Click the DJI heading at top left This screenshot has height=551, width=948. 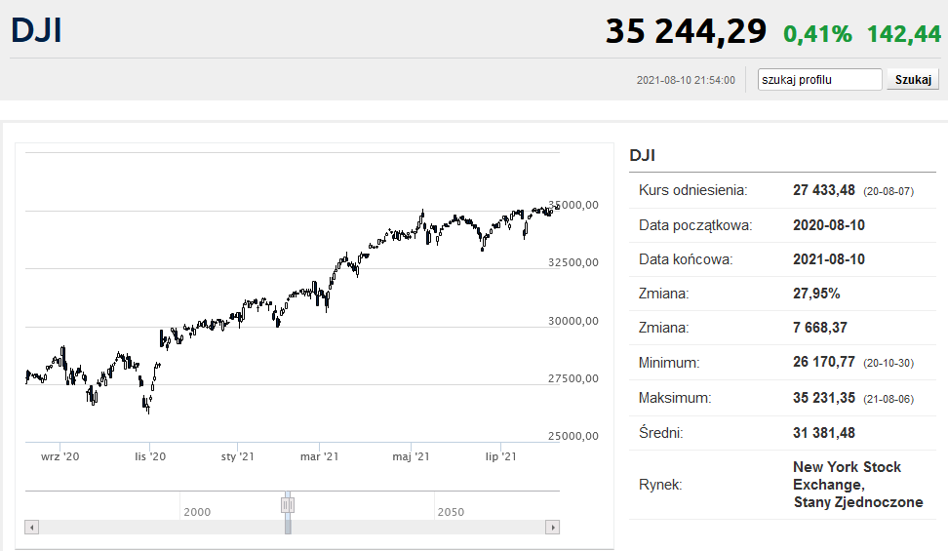(36, 30)
